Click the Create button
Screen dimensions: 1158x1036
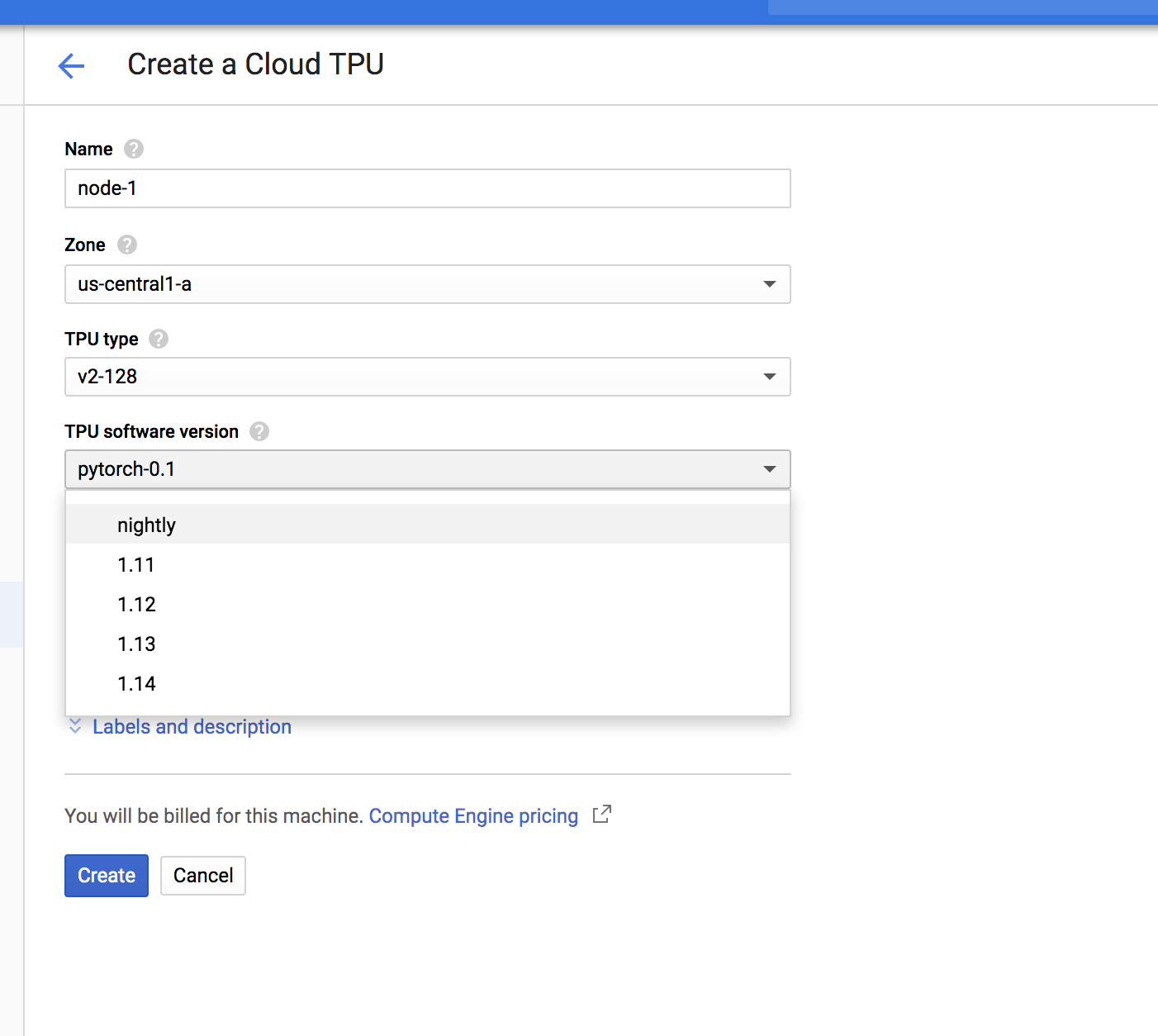(107, 876)
